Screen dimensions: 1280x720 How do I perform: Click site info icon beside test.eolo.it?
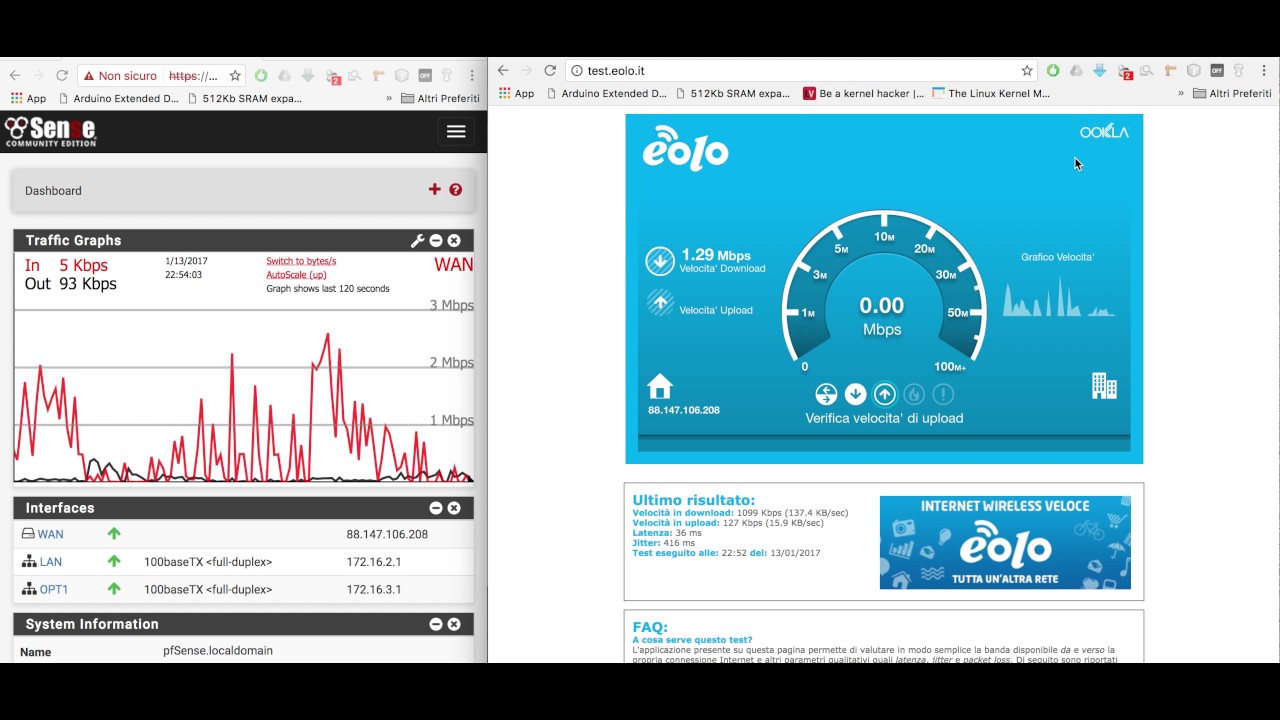[x=577, y=71]
